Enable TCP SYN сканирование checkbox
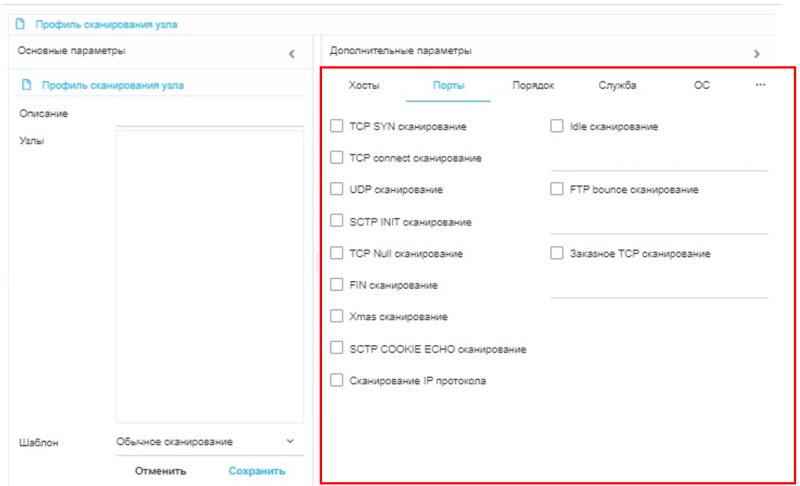Viewport: 800px width, 486px height. (x=337, y=126)
